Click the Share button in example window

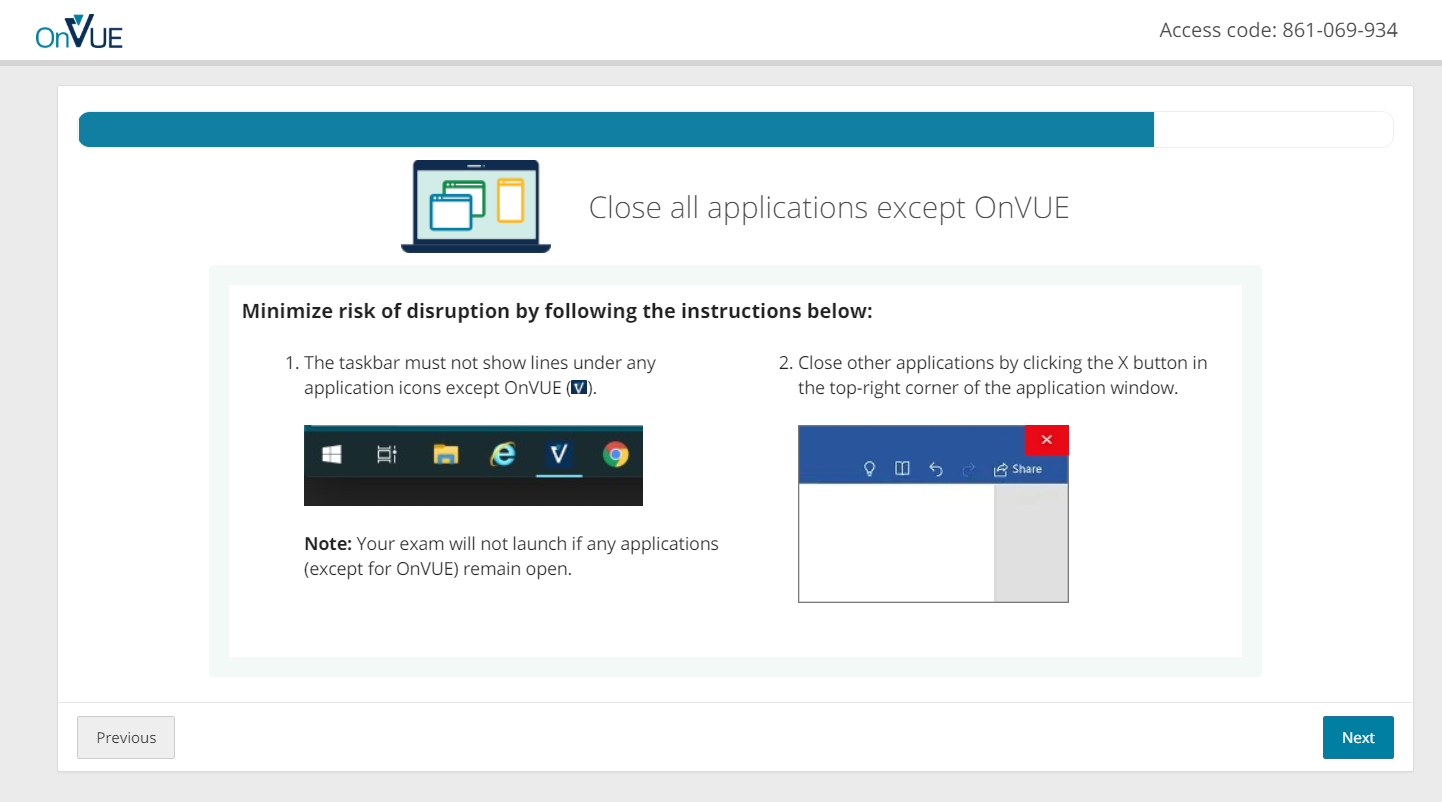[1018, 469]
